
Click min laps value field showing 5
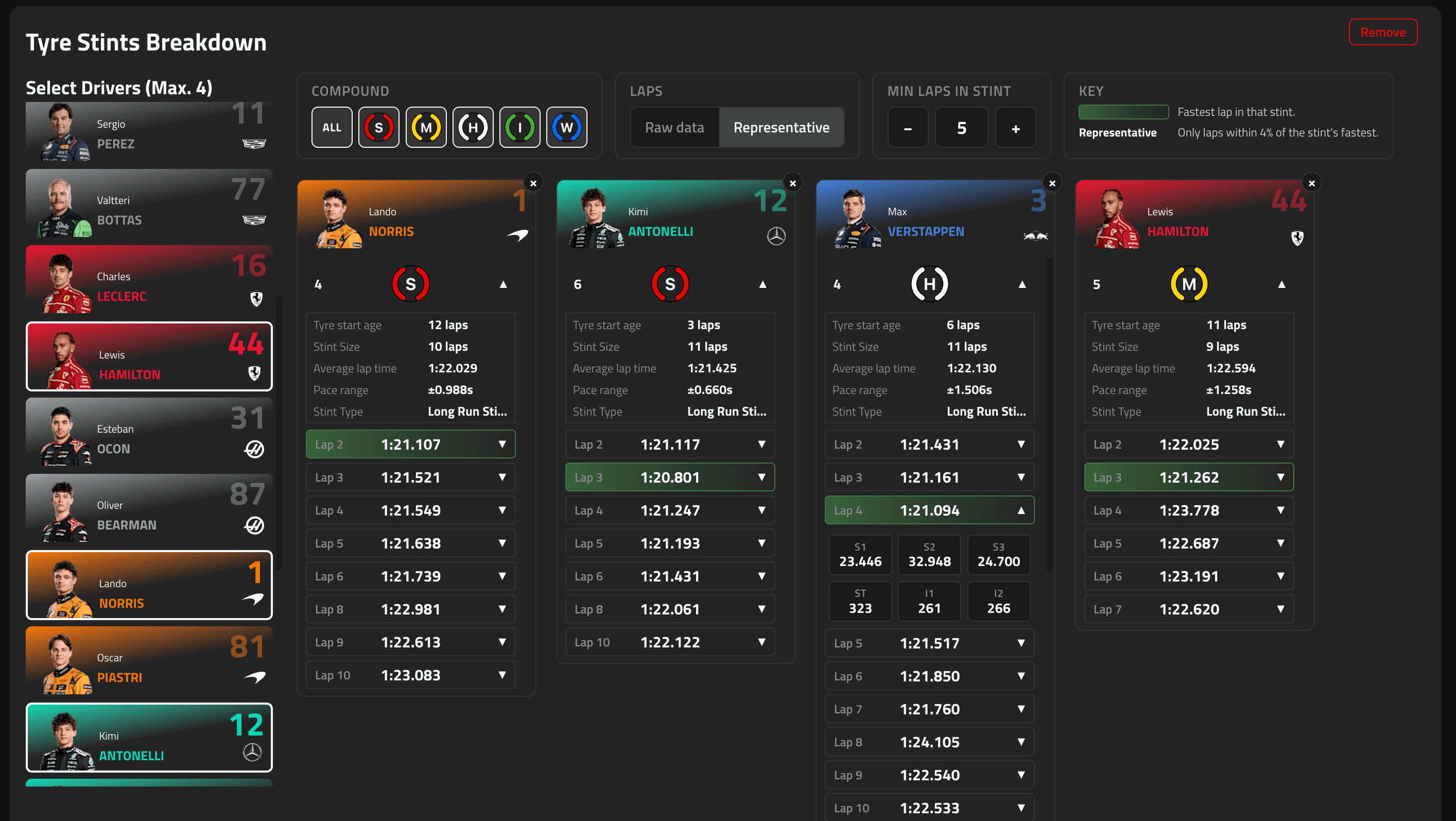pyautogui.click(x=961, y=128)
